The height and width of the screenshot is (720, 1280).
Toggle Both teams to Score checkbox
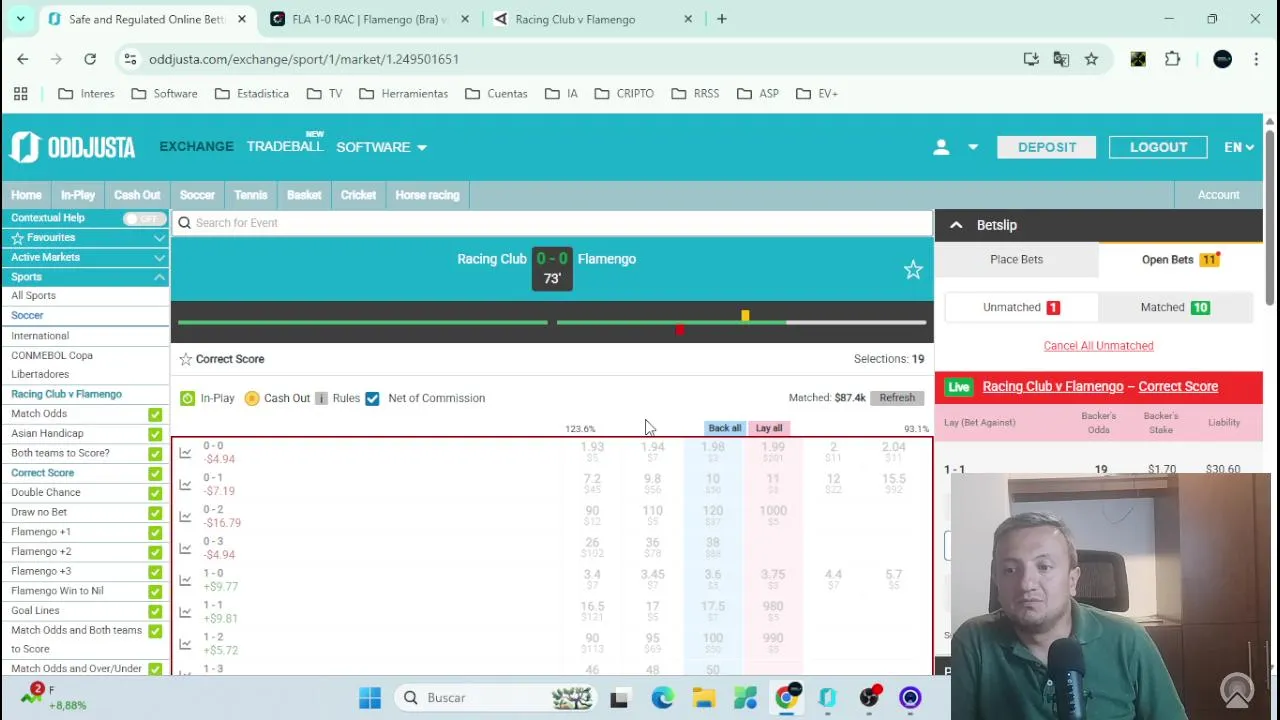[x=155, y=453]
